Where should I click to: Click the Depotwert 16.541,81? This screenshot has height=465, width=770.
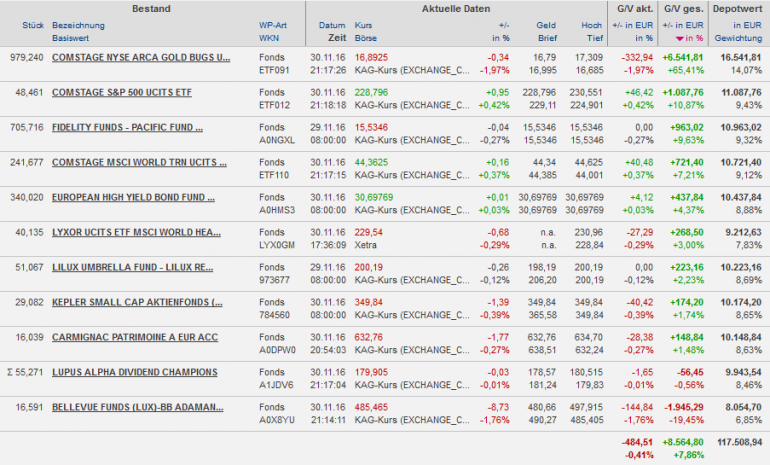point(741,57)
